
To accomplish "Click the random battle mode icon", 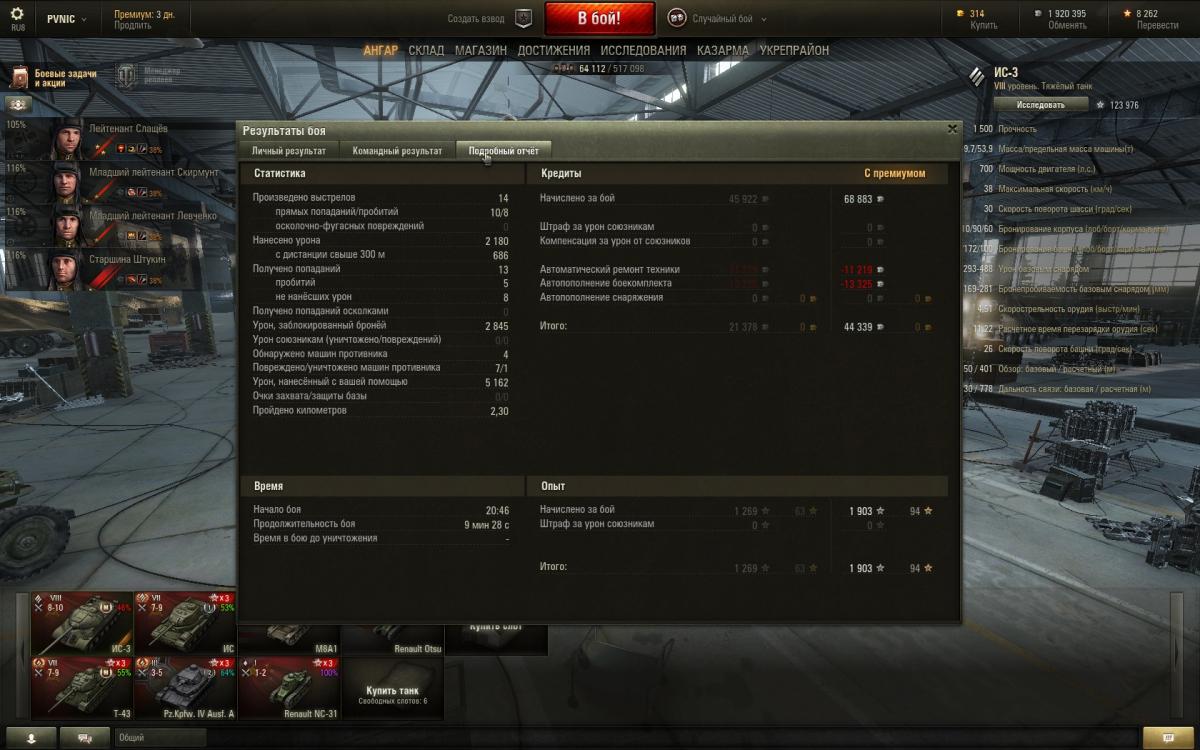I will (x=677, y=18).
